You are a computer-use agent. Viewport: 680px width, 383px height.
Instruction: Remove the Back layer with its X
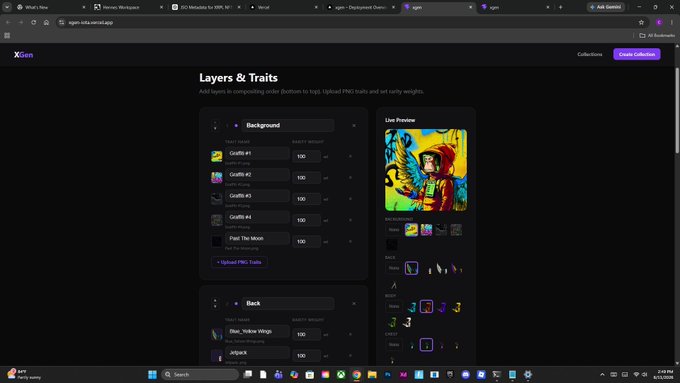point(354,304)
